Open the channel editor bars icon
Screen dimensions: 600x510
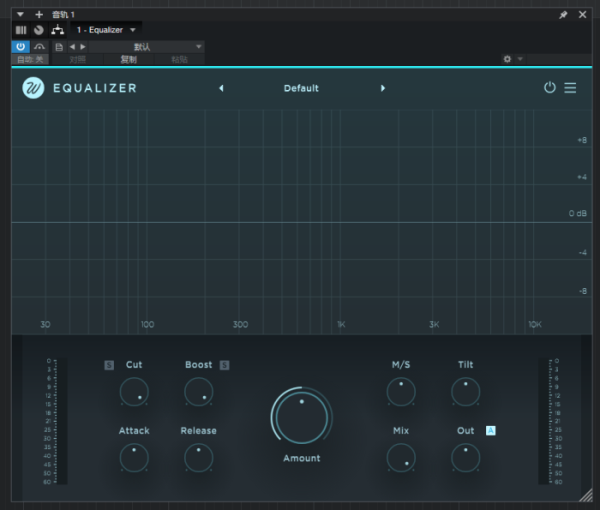pos(21,30)
